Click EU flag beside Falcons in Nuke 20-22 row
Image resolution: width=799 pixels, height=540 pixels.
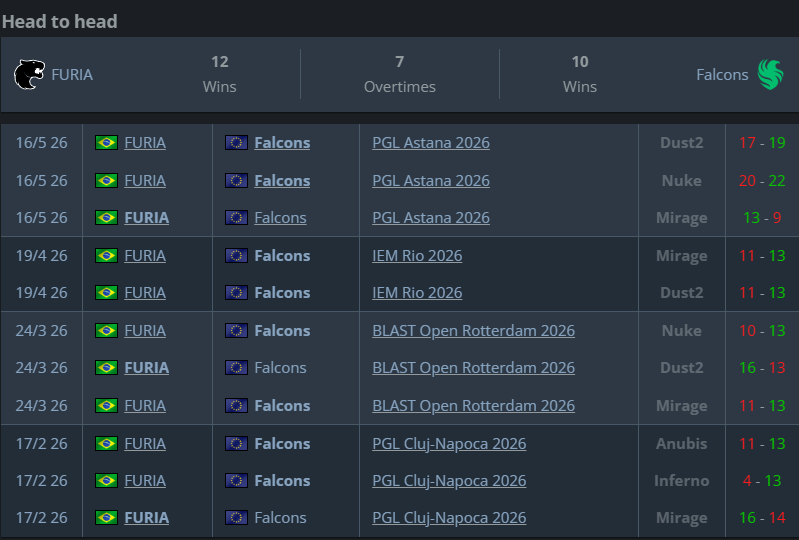(x=236, y=180)
